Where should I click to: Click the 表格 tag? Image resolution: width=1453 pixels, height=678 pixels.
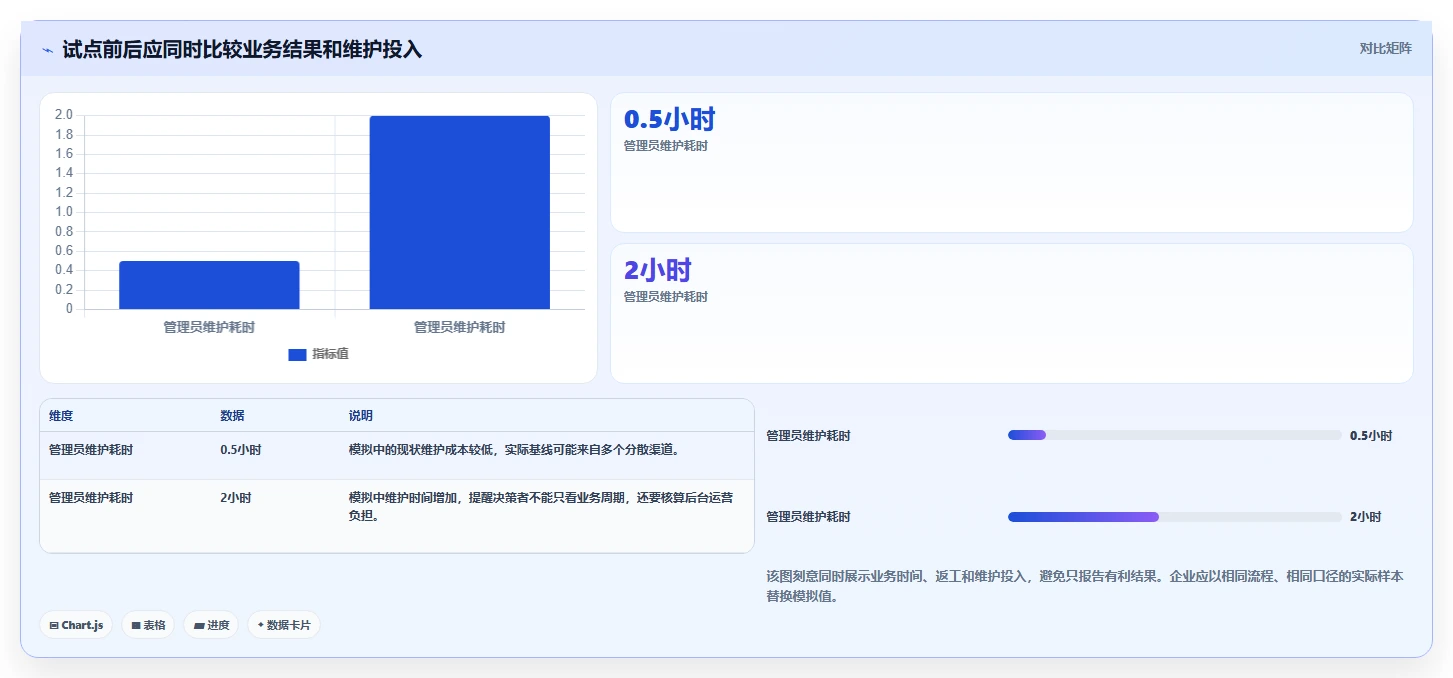pyautogui.click(x=148, y=625)
